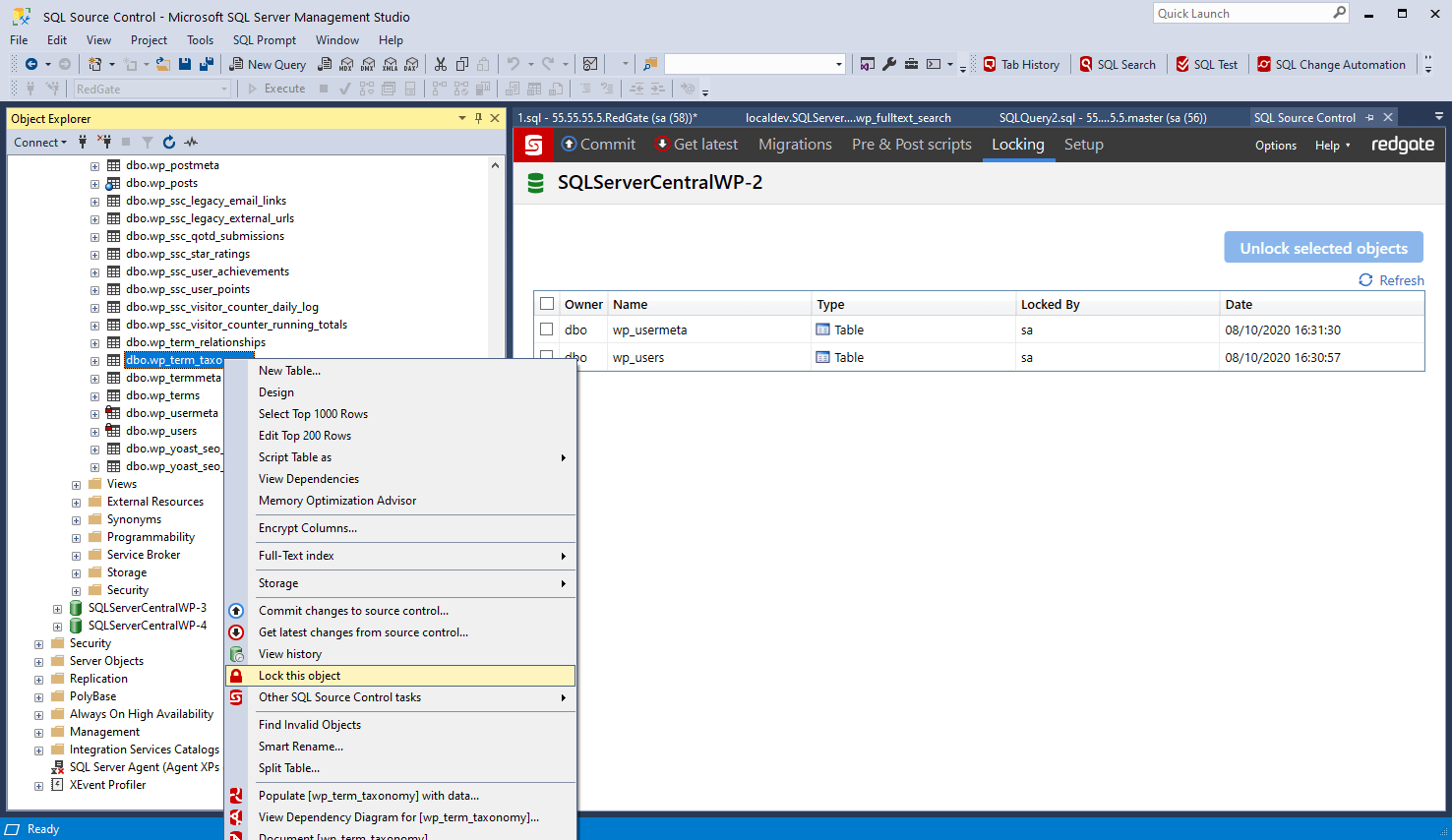Click the Refresh icon in Object Explorer
1452x840 pixels.
[x=169, y=143]
